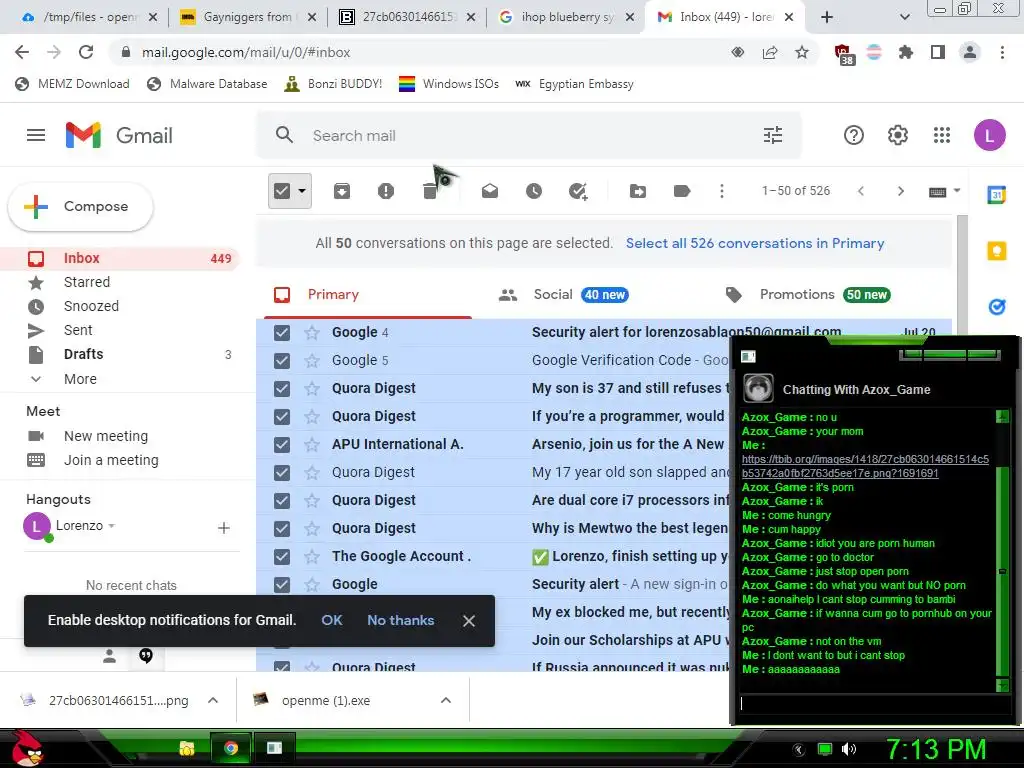Star the Quora Digest 'Why is Mewtwo' email

(x=312, y=528)
